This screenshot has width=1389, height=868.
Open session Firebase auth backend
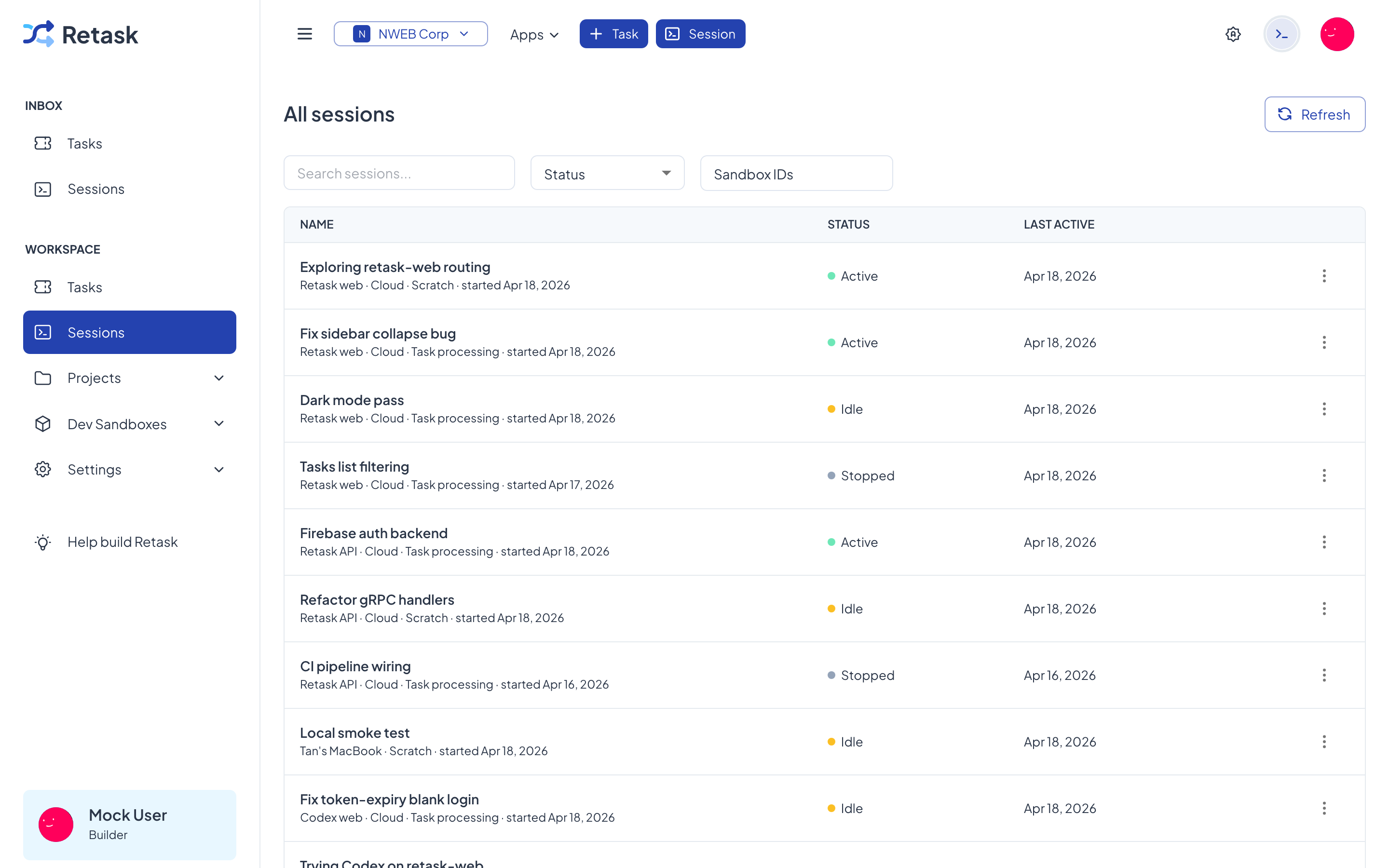(374, 533)
